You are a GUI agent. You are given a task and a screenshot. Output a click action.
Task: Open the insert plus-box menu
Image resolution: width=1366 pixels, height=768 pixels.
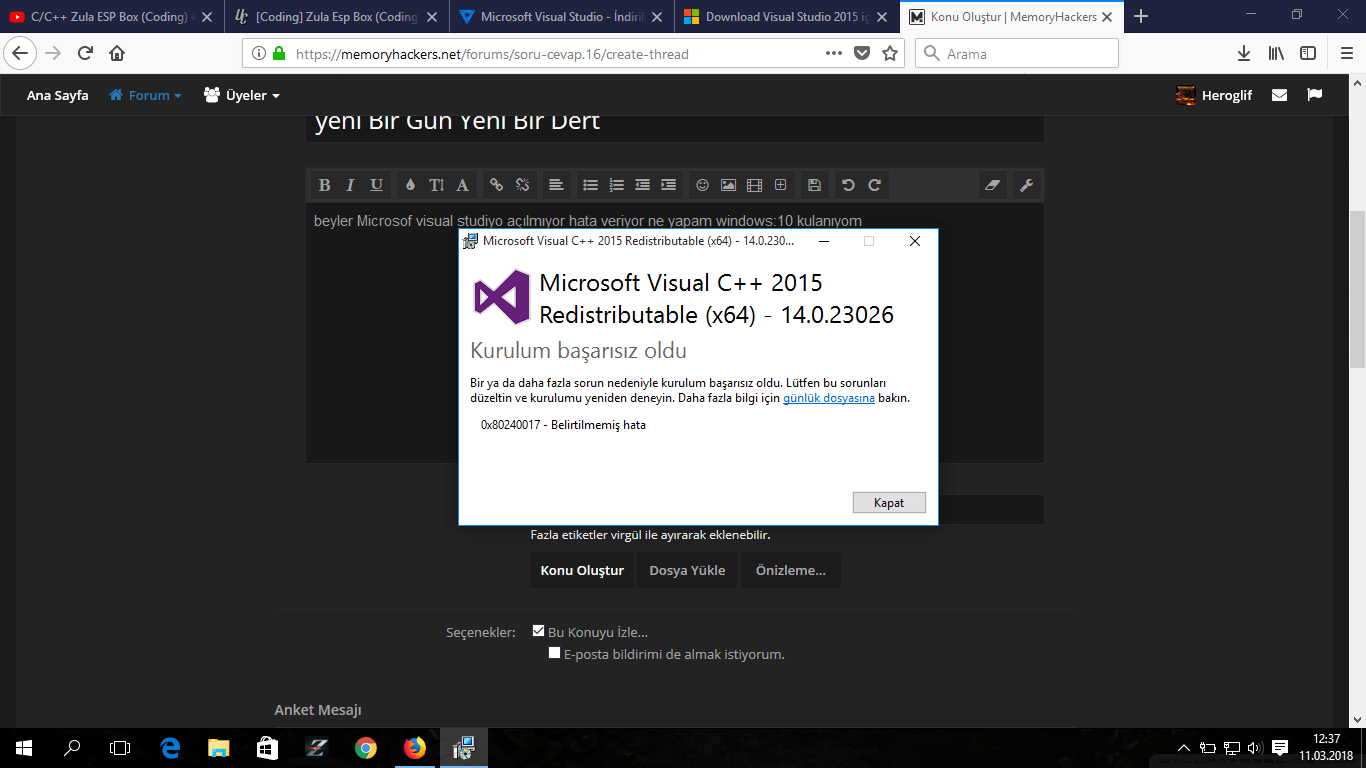[x=780, y=185]
